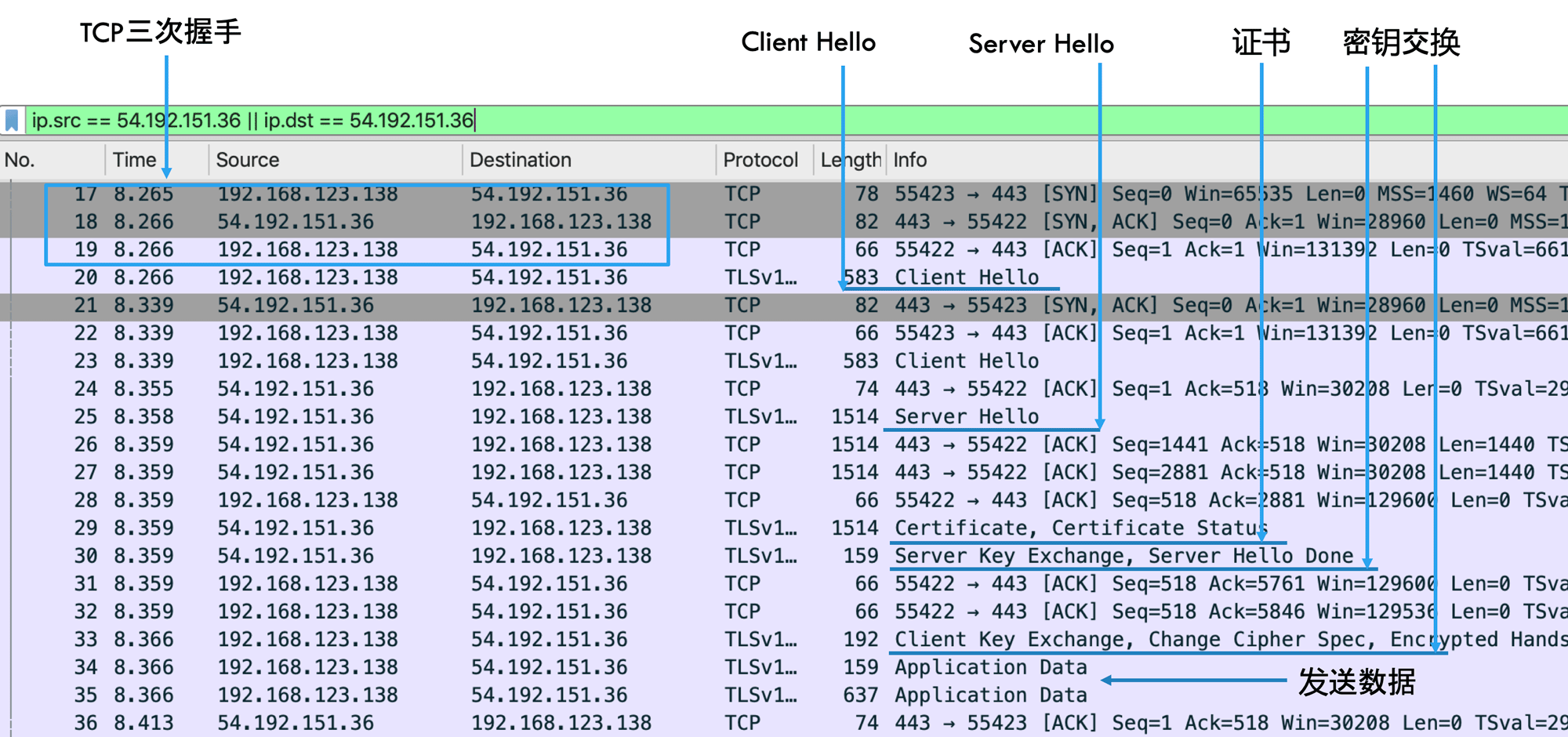1568x737 pixels.
Task: Click the filter bookmark icon
Action: pyautogui.click(x=12, y=121)
